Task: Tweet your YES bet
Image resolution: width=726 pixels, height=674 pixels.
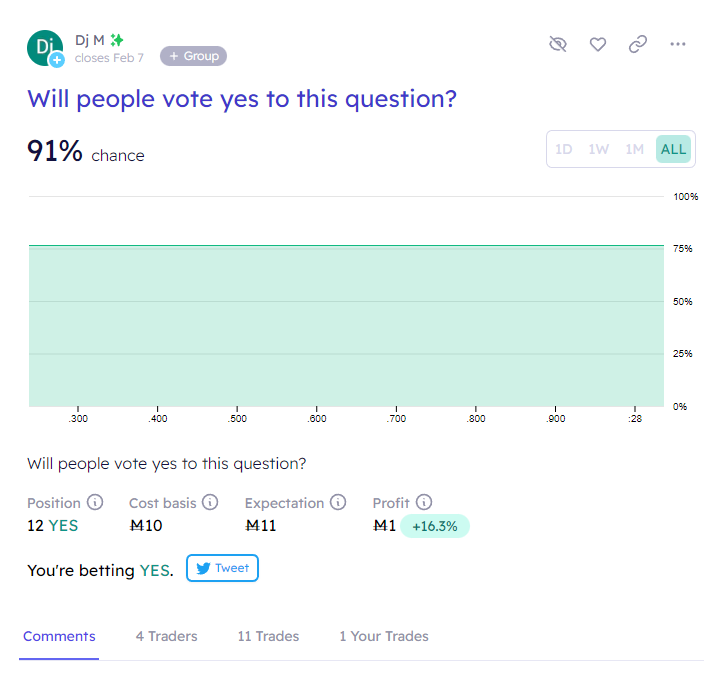Action: (222, 568)
